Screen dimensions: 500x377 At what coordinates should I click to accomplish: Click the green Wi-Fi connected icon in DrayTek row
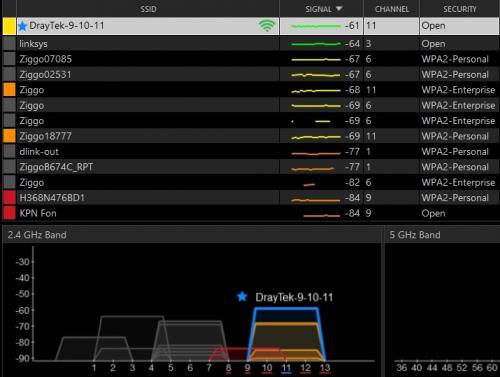(x=267, y=26)
